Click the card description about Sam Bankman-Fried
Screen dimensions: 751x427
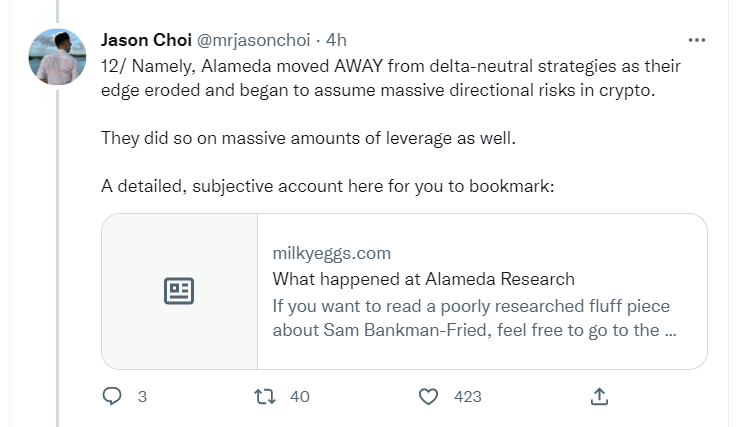point(475,316)
